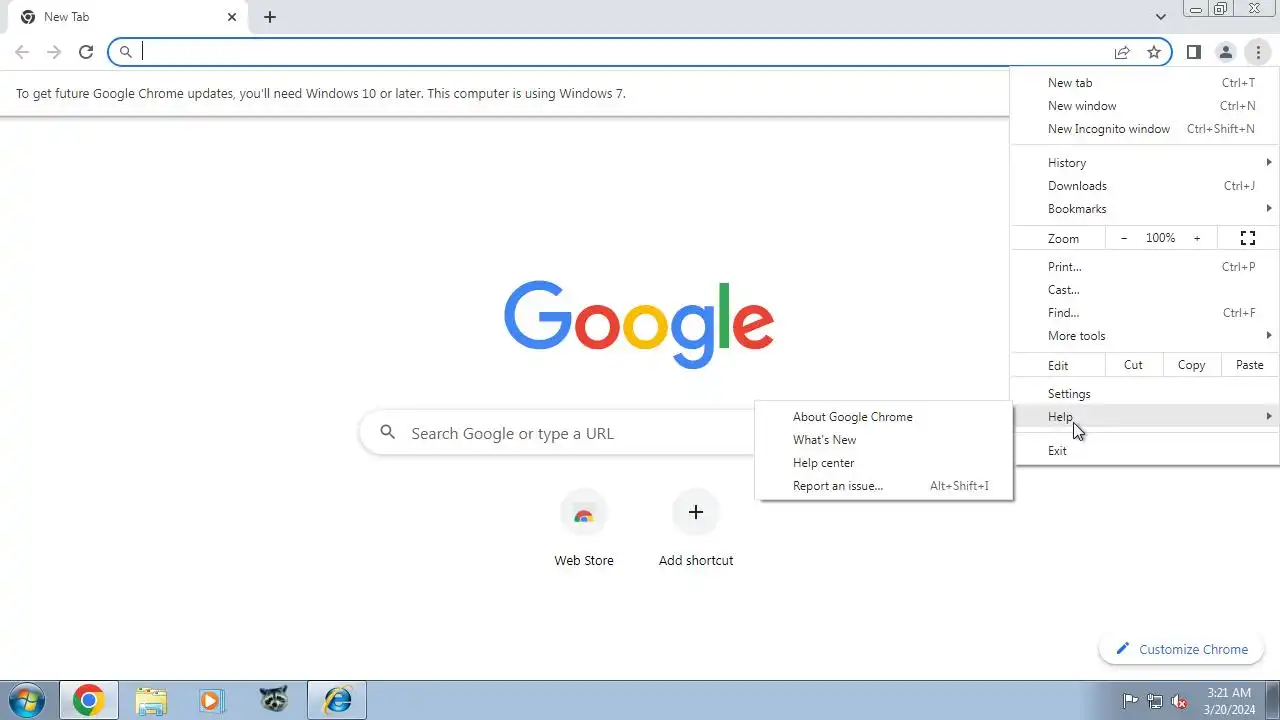
Task: Open Settings from the menu
Action: 1145,394
